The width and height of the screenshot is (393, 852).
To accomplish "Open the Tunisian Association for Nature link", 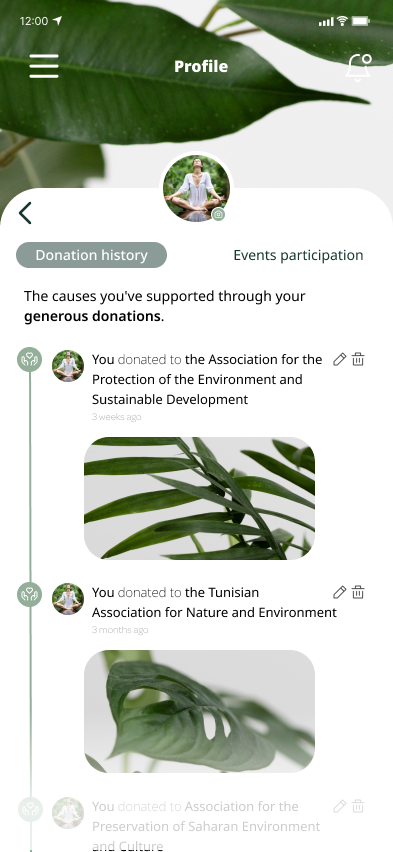I will [x=214, y=602].
